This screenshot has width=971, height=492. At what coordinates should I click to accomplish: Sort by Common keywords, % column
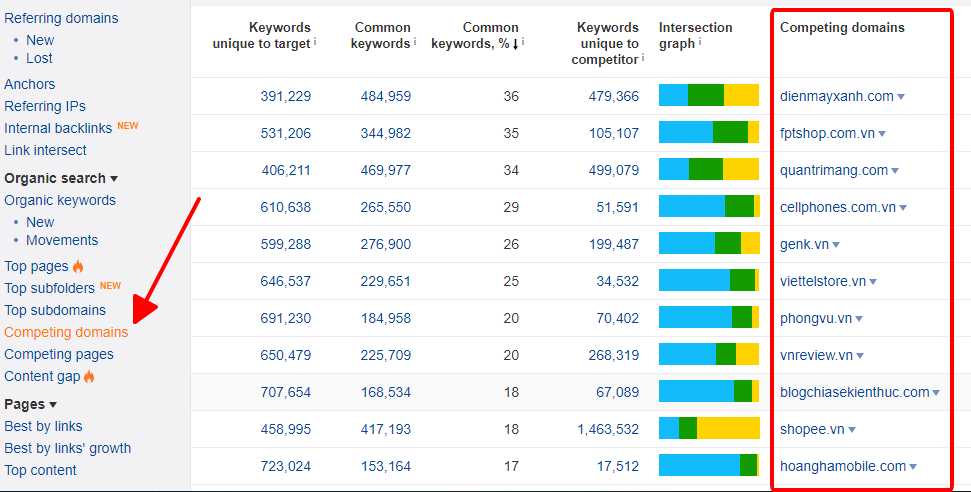click(x=474, y=36)
